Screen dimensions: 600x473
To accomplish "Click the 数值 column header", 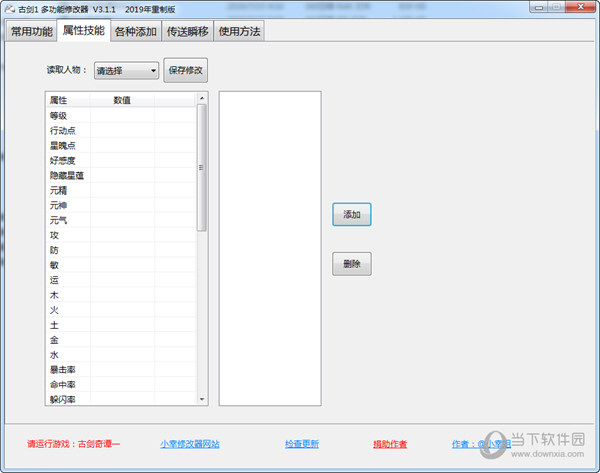I will pyautogui.click(x=121, y=100).
